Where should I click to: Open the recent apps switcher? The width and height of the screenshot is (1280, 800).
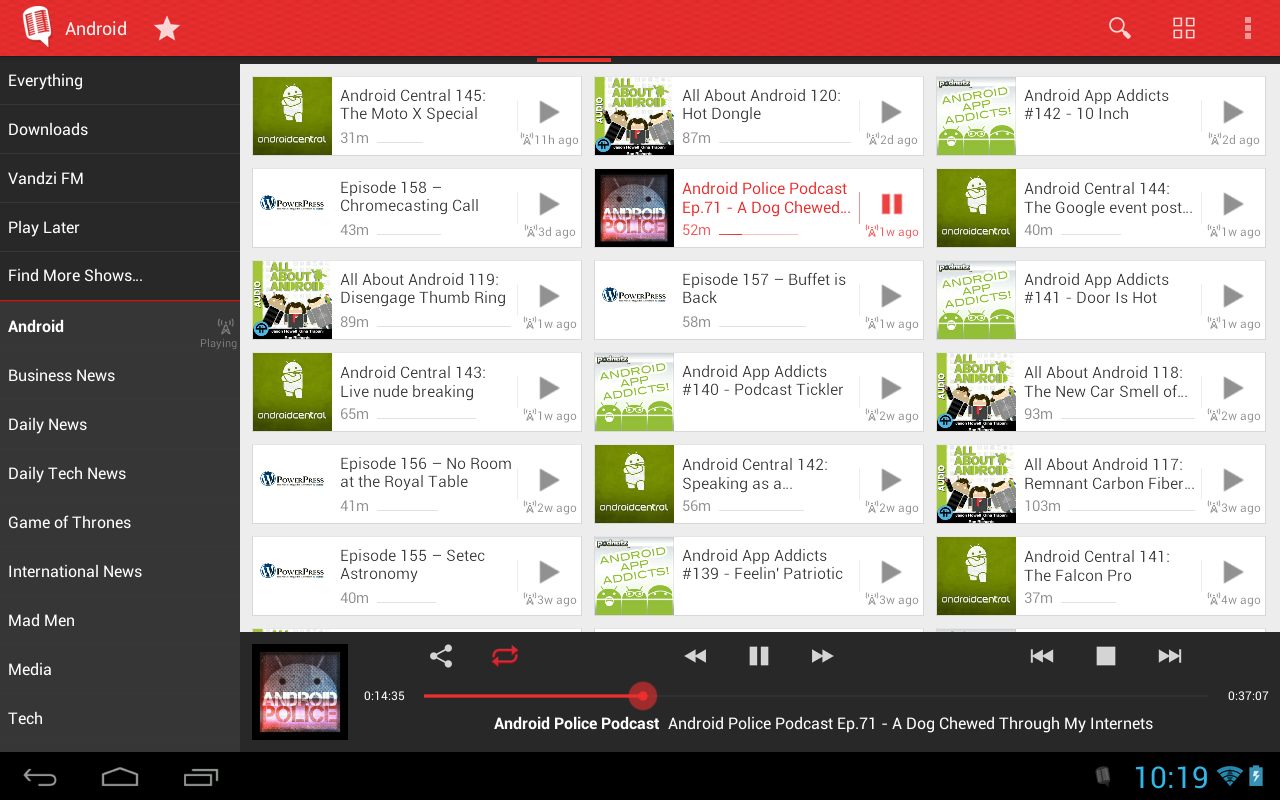[x=201, y=777]
